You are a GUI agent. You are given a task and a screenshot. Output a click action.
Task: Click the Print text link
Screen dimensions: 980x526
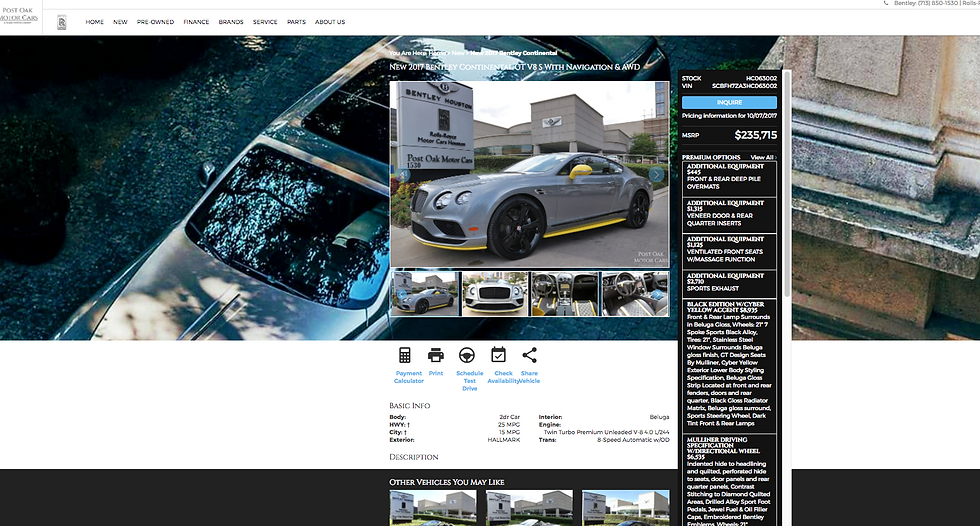[x=436, y=373]
